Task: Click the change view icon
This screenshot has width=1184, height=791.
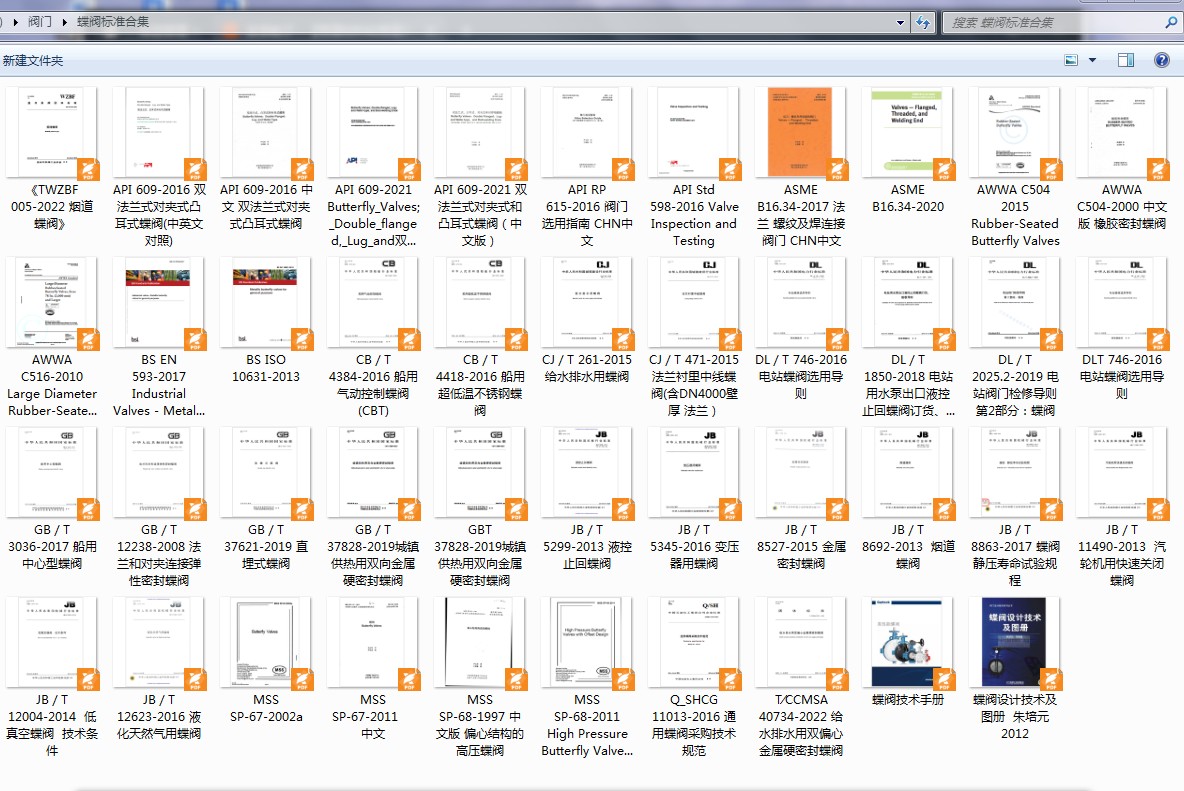Action: tap(1071, 60)
